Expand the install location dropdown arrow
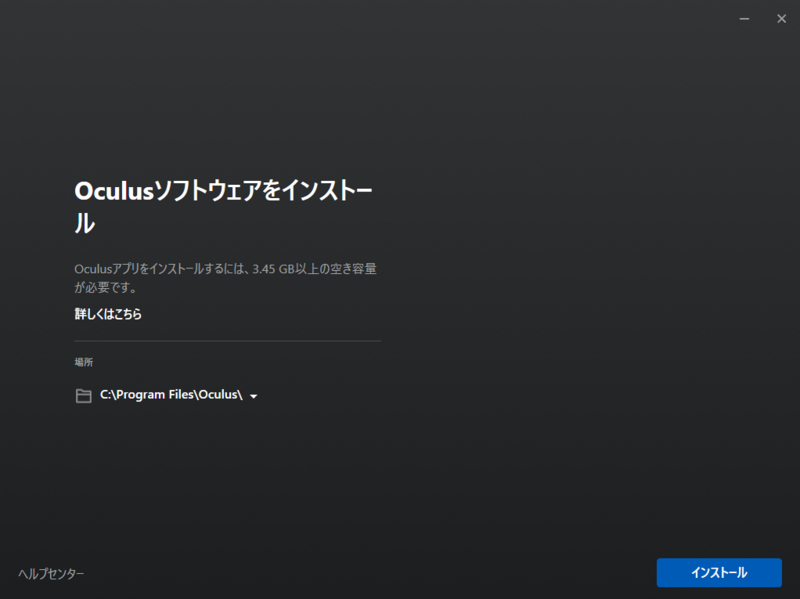The image size is (800, 599). pyautogui.click(x=254, y=396)
